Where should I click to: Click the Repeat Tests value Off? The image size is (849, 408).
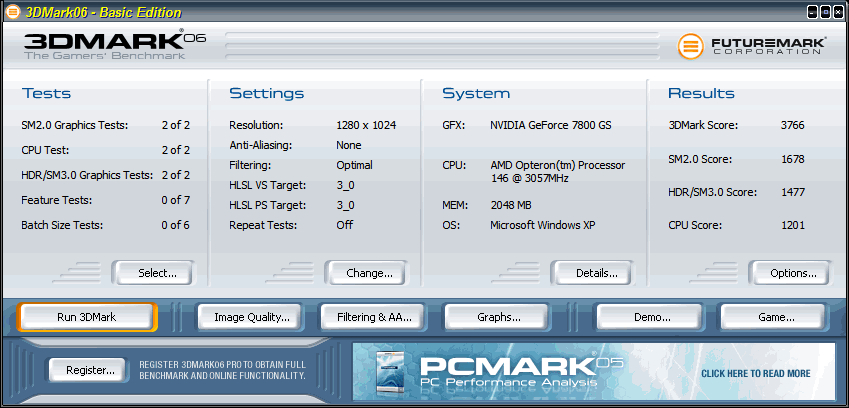(x=344, y=225)
